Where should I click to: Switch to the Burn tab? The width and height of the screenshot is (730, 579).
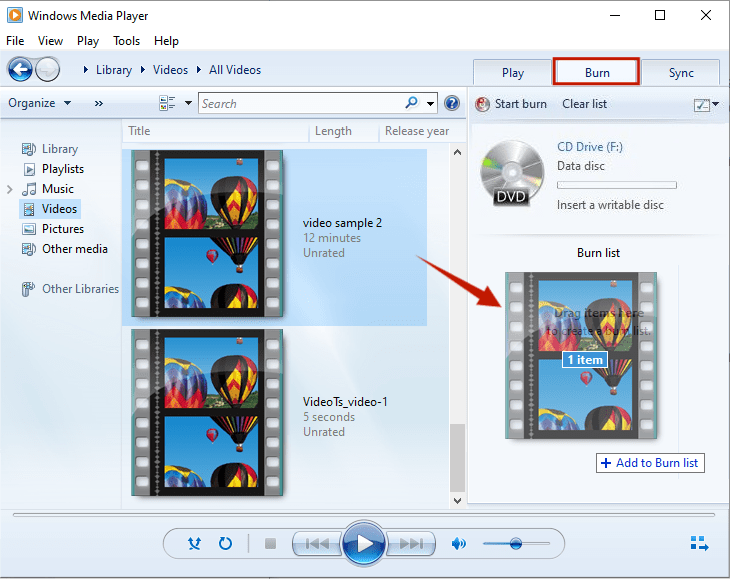(x=597, y=72)
